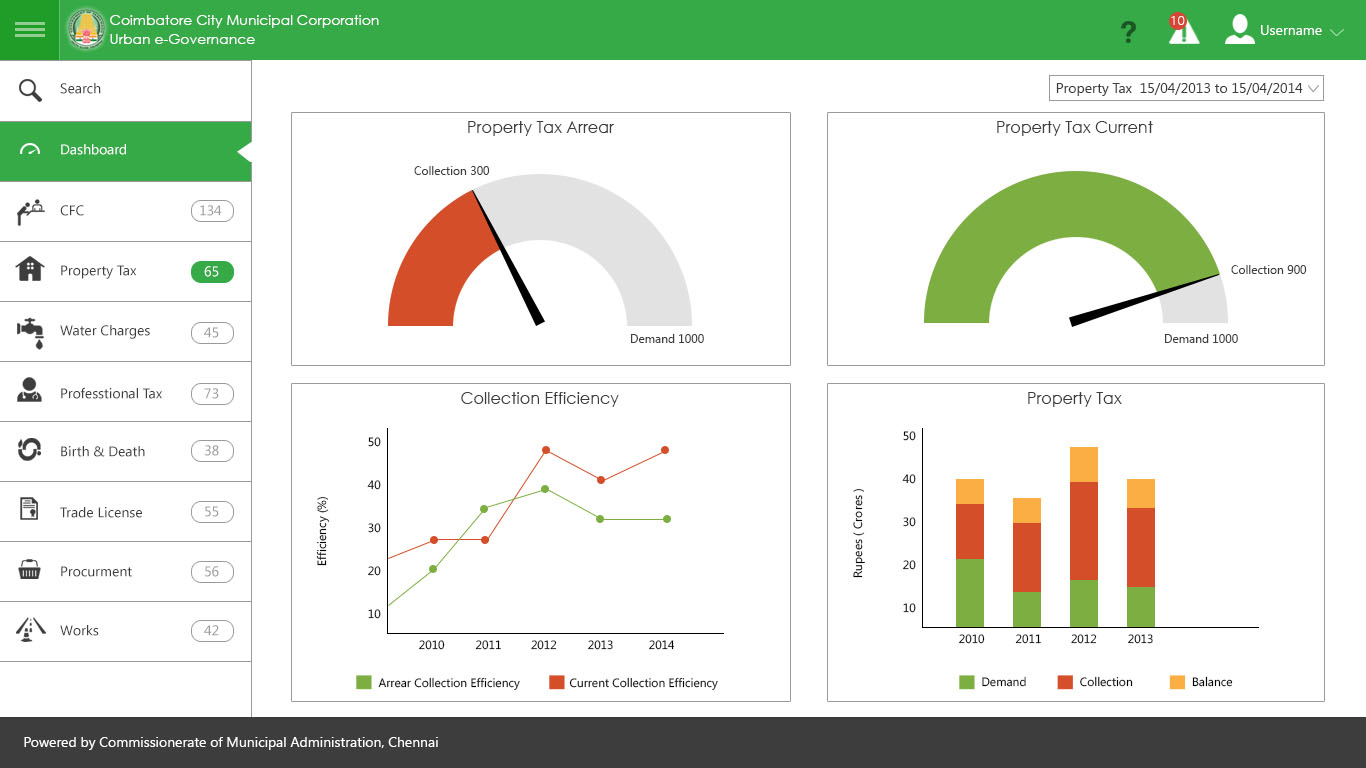This screenshot has width=1366, height=768.
Task: Click the help question mark icon
Action: click(1128, 32)
